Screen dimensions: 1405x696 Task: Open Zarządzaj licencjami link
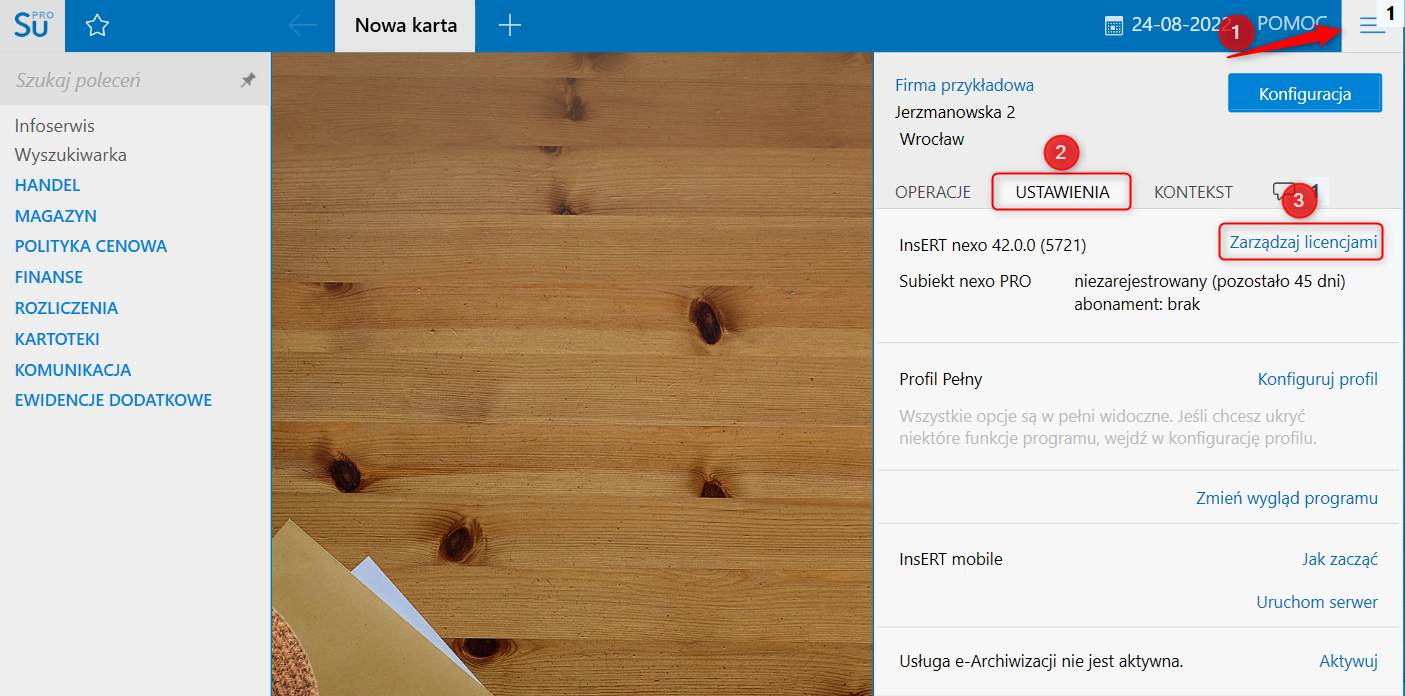[1303, 242]
